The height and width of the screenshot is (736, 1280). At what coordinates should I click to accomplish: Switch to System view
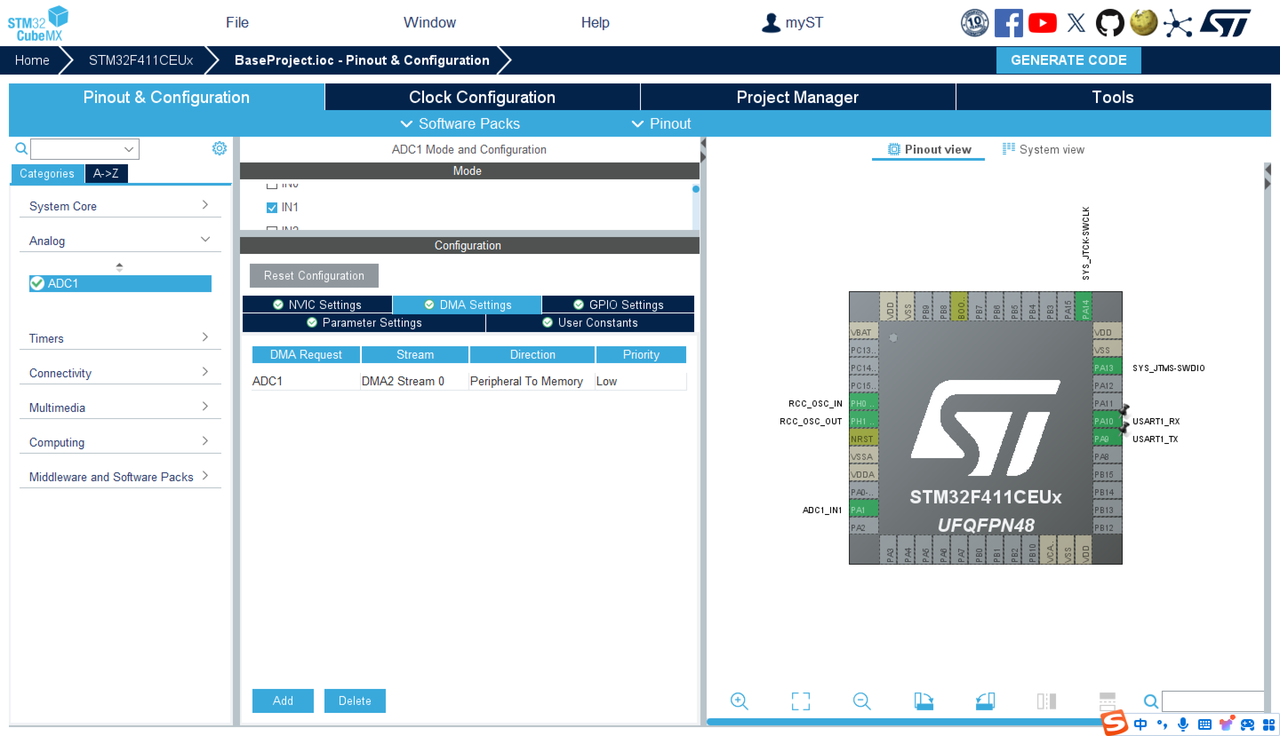(1044, 150)
